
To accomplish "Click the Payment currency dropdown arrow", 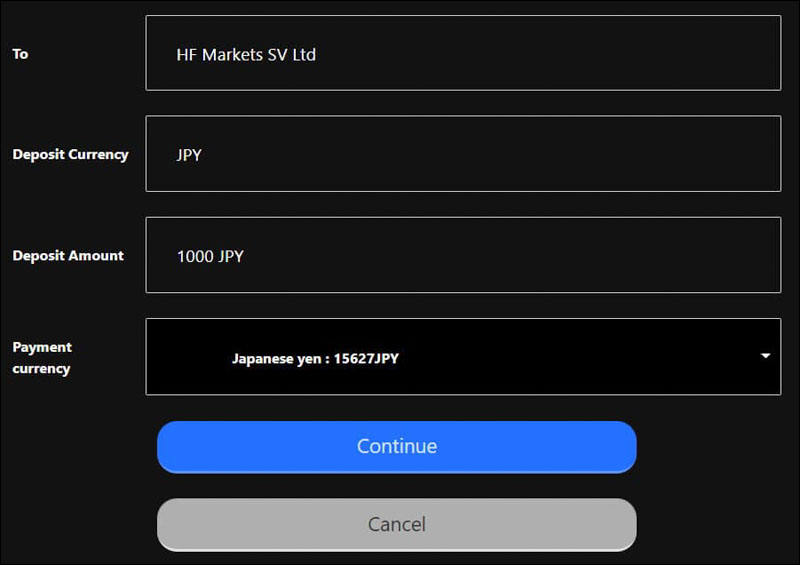I will coord(765,356).
